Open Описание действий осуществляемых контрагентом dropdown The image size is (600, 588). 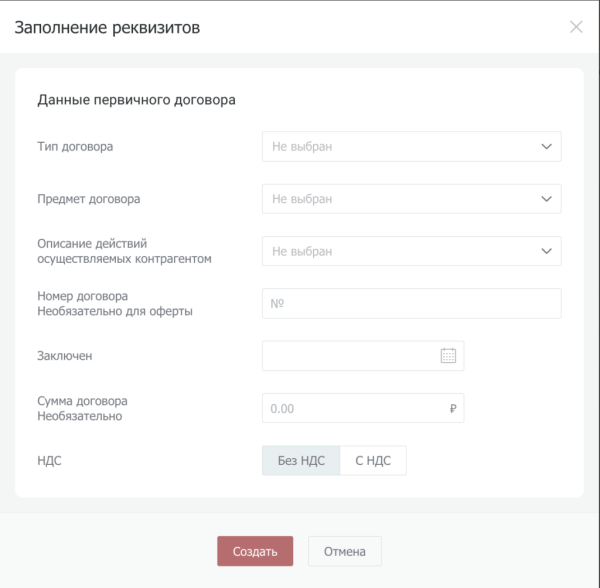400,251
